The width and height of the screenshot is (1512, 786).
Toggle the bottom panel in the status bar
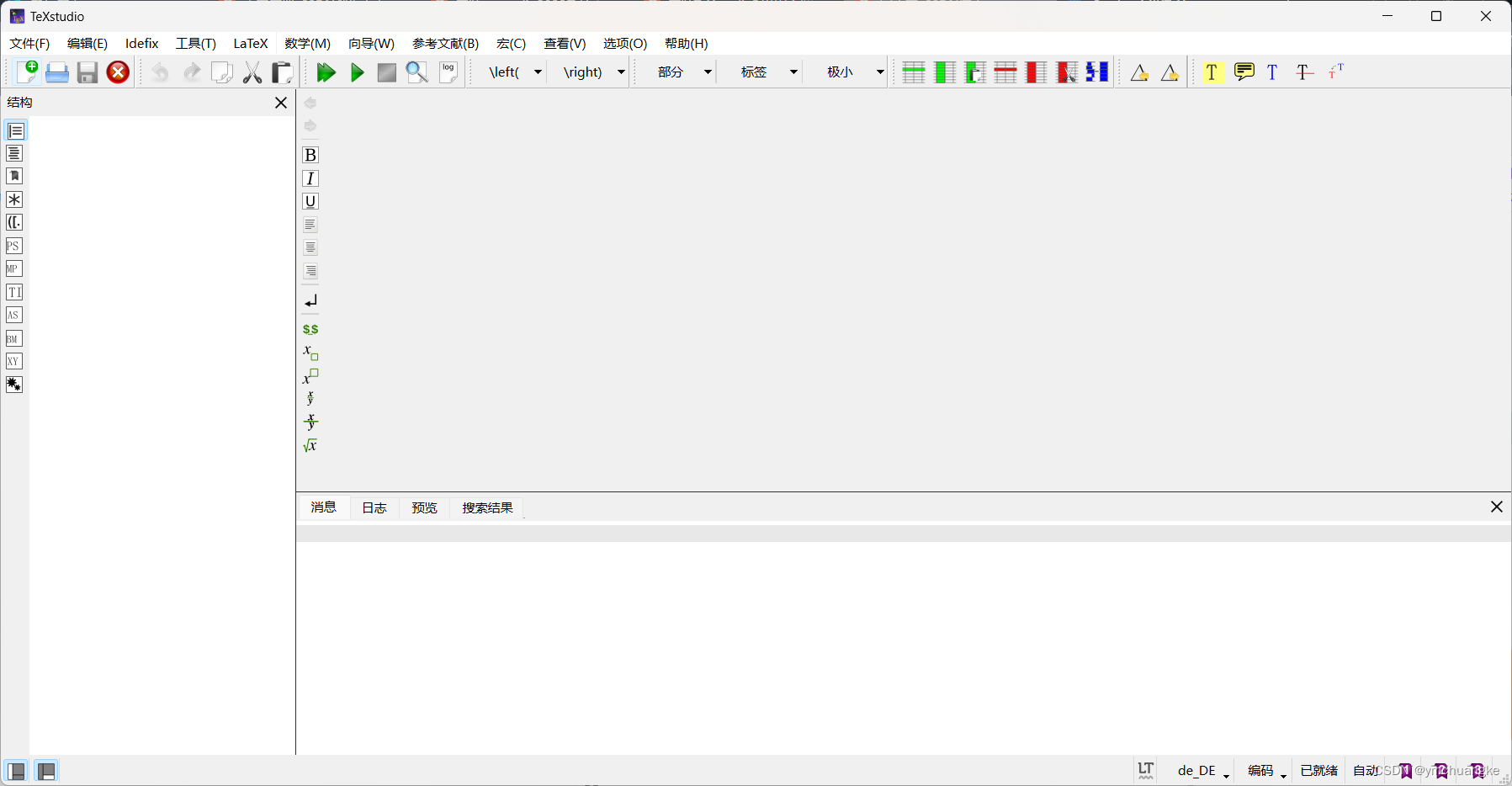click(46, 771)
